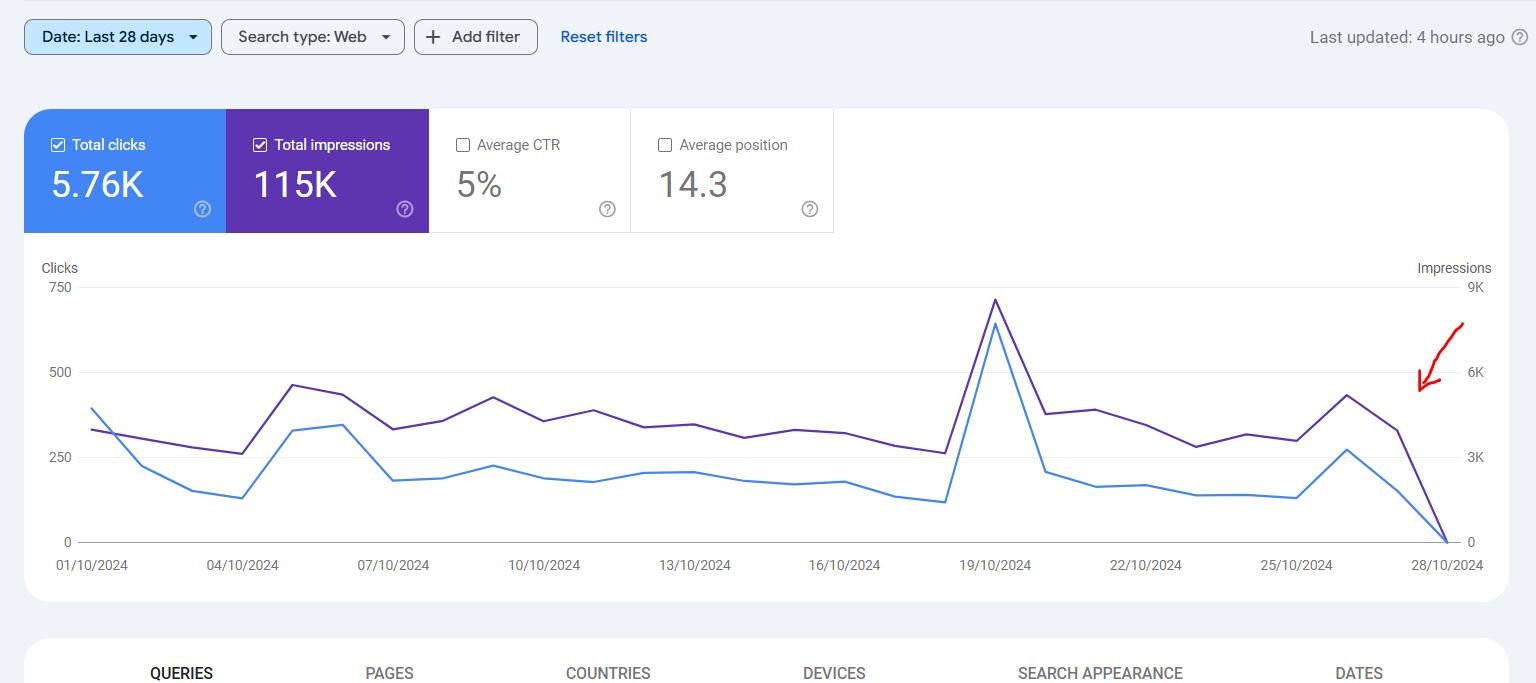
Task: Click the Add filter button
Action: pos(476,37)
